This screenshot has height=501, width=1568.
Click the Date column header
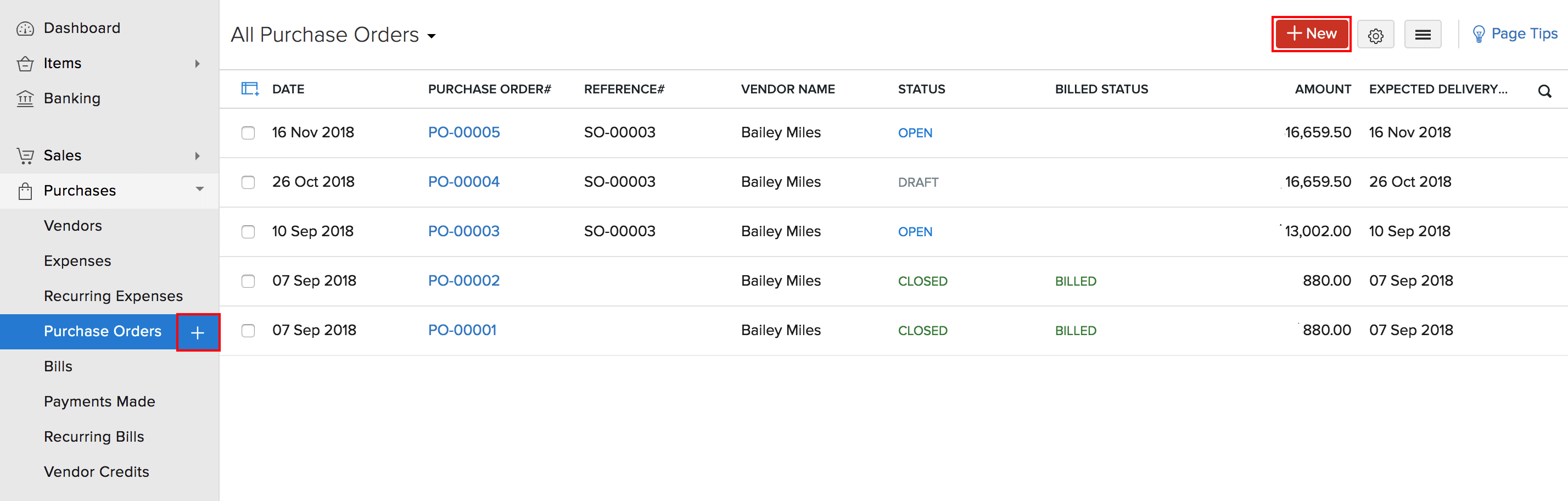(x=287, y=88)
